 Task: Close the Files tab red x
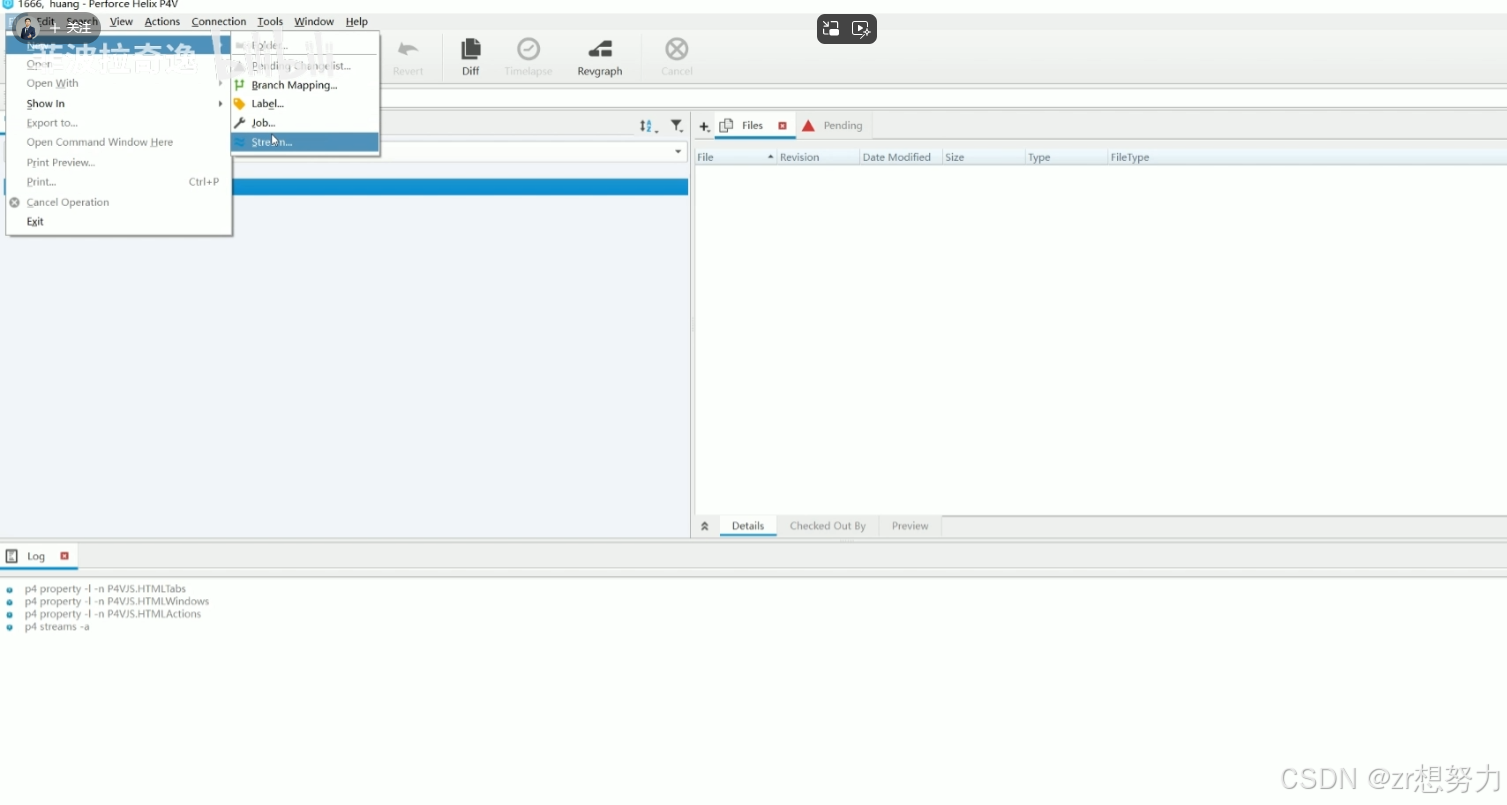pyautogui.click(x=782, y=125)
